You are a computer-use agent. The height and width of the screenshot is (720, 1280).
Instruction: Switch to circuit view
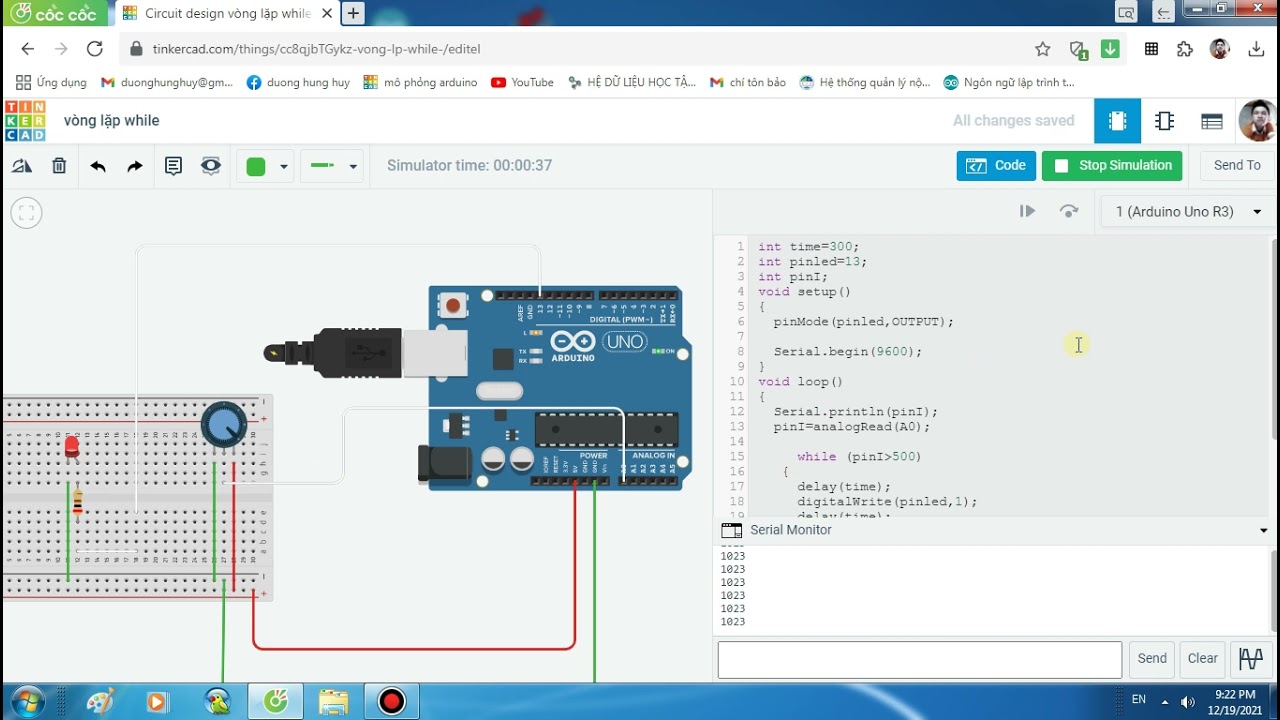point(1117,121)
